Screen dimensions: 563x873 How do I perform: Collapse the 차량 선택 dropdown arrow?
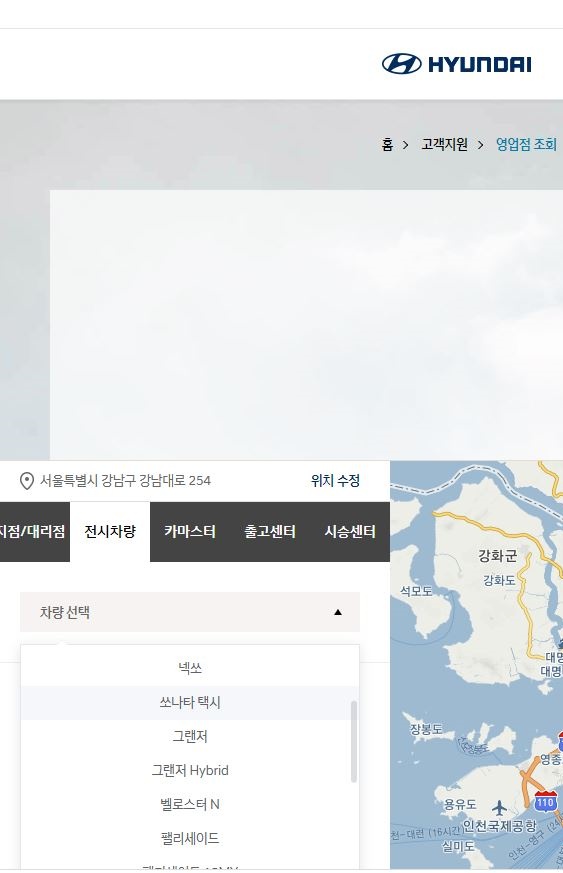337,612
